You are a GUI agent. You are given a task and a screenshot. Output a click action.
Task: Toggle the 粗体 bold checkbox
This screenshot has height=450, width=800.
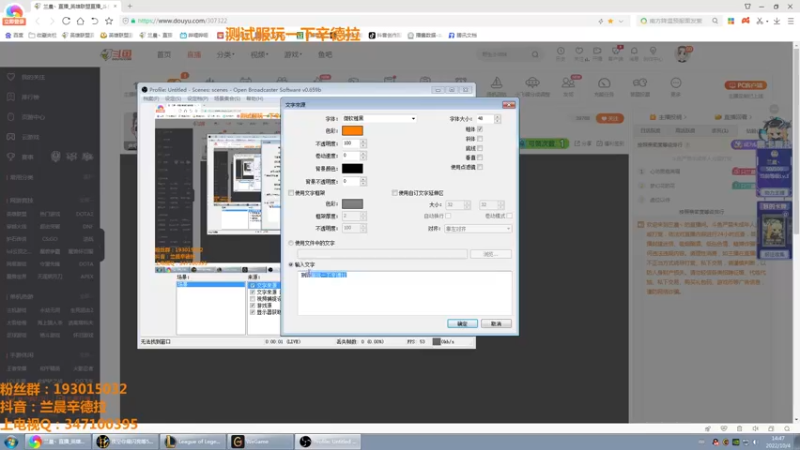click(480, 129)
